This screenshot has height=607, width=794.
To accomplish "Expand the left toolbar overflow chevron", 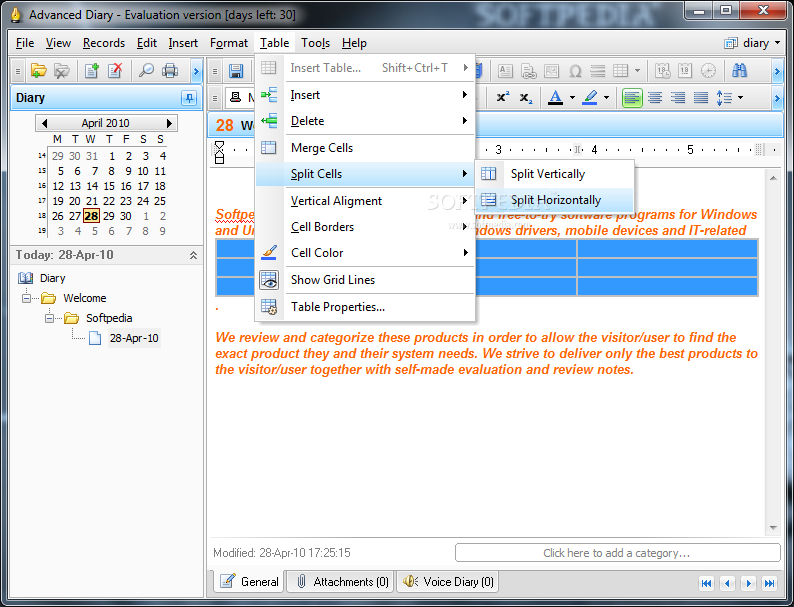I will tap(196, 71).
